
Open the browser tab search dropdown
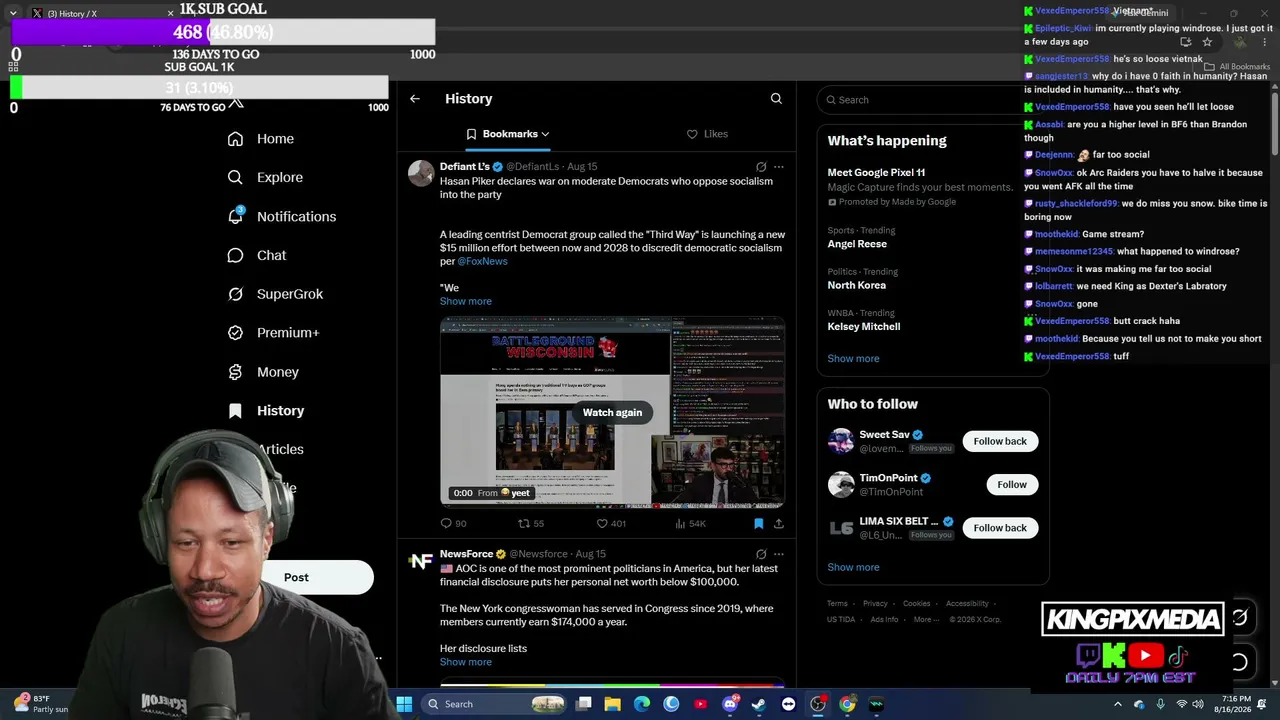[13, 13]
